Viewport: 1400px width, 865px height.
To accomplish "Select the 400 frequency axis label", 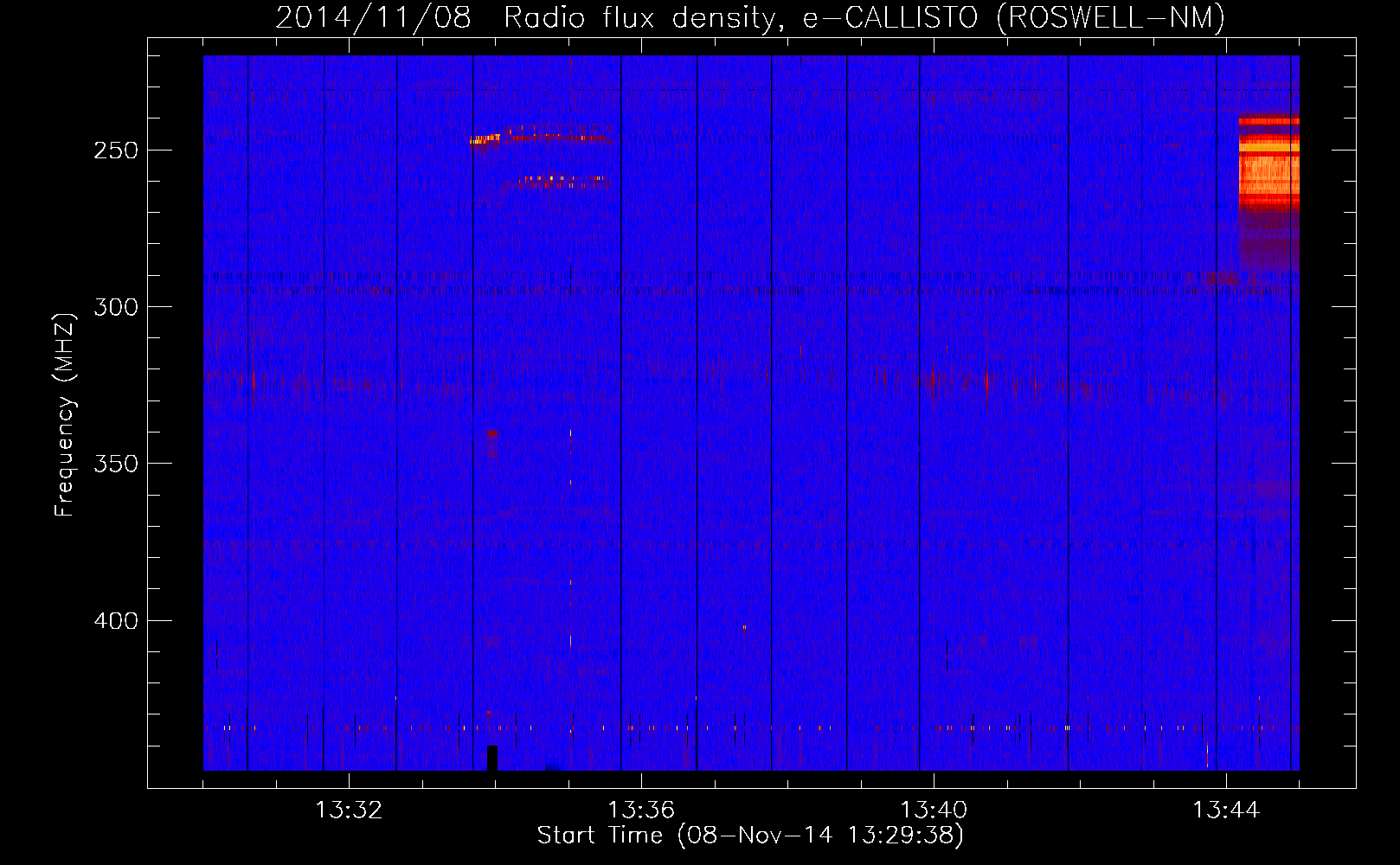I will tap(116, 621).
